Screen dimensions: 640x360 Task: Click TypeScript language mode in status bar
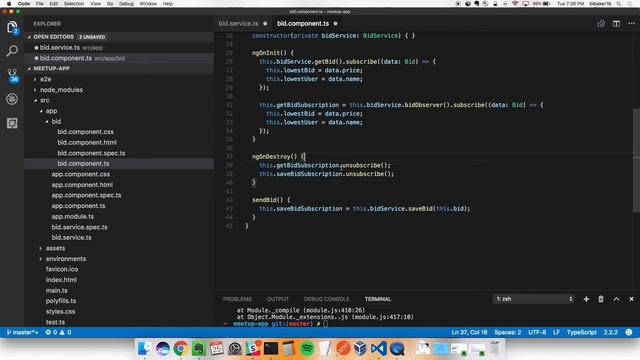click(x=582, y=332)
